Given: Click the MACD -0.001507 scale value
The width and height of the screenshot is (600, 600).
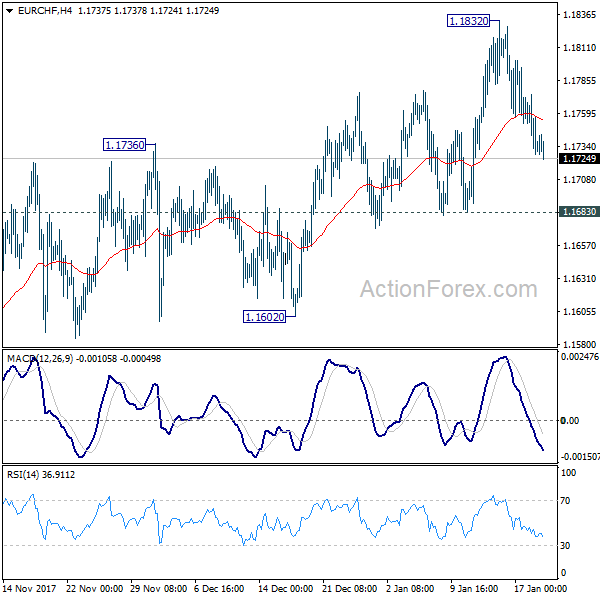Looking at the screenshot, I should pyautogui.click(x=580, y=457).
